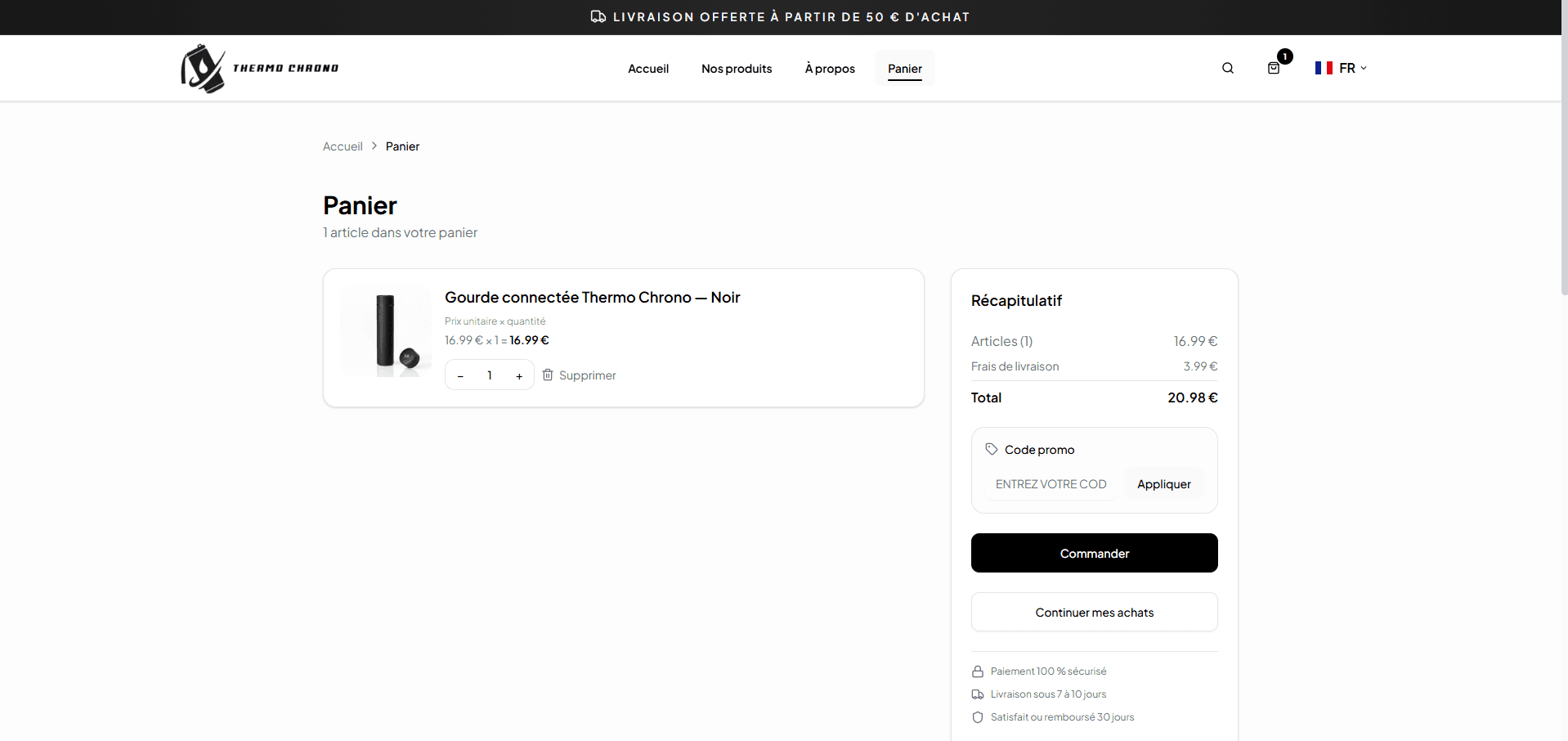Screen dimensions: 1568x741
Task: Apply the promo code with Appliquer
Action: tap(1163, 484)
